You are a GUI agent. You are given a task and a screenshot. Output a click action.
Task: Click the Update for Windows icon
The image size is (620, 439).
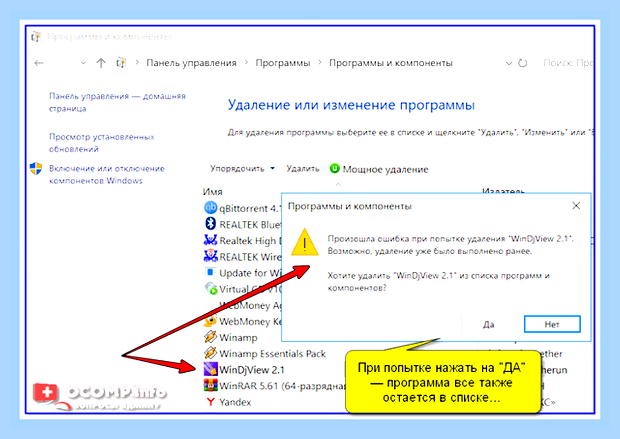(210, 272)
